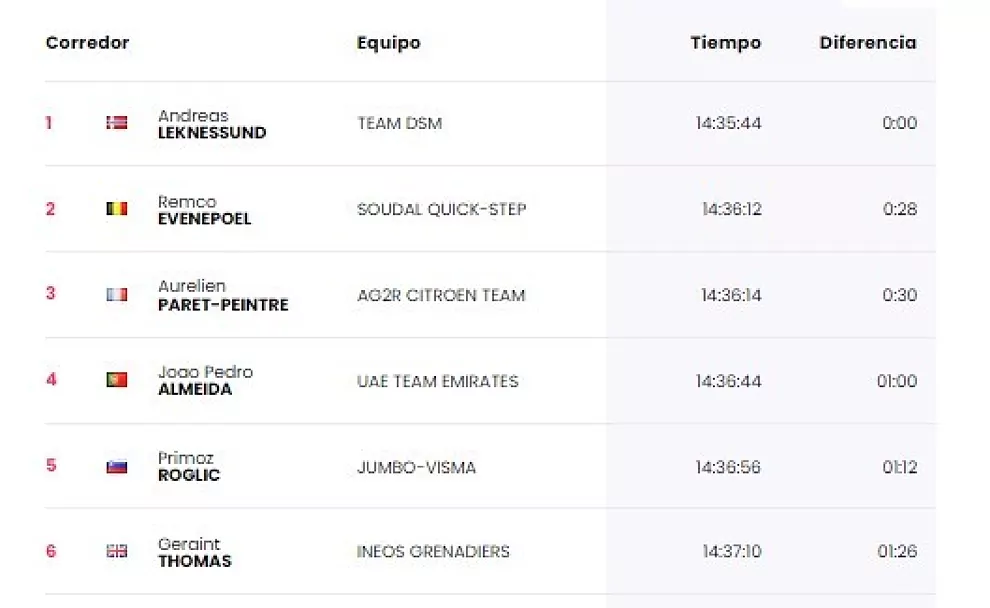Click the Equipo column header
The image size is (990, 608).
(x=388, y=43)
